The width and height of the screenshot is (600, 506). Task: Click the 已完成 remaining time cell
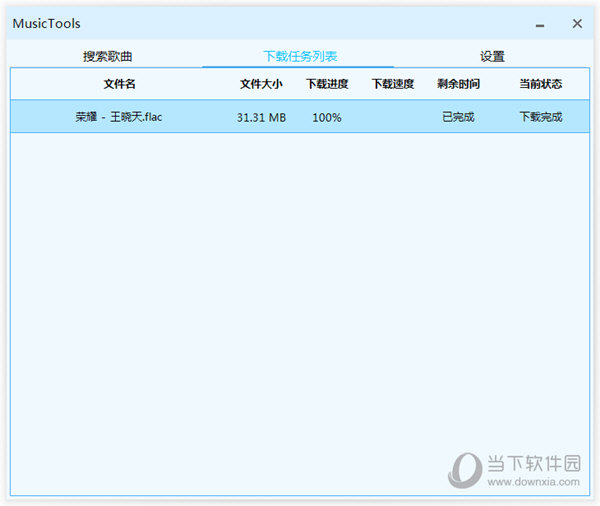pyautogui.click(x=458, y=117)
